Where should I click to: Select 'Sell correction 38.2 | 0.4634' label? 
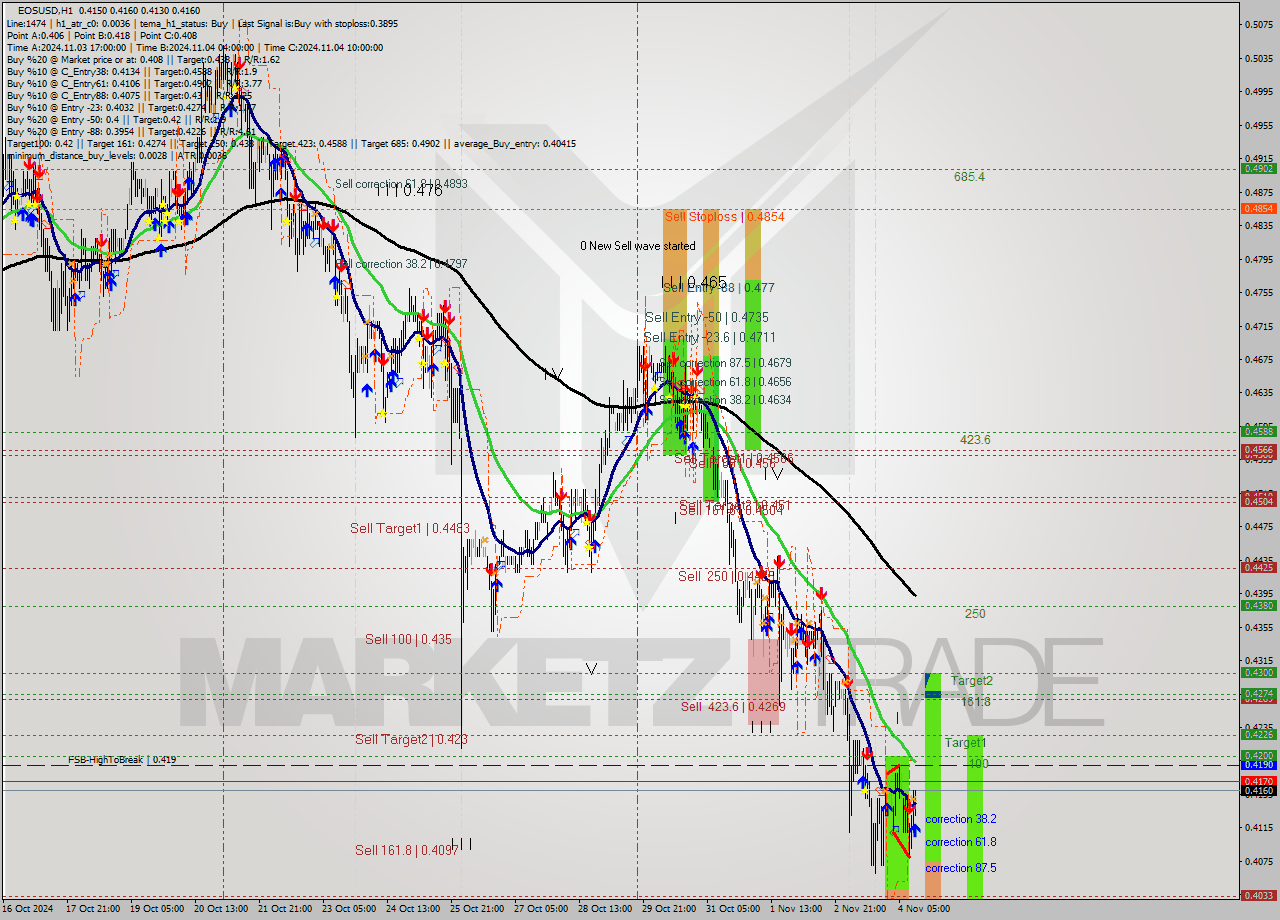726,400
